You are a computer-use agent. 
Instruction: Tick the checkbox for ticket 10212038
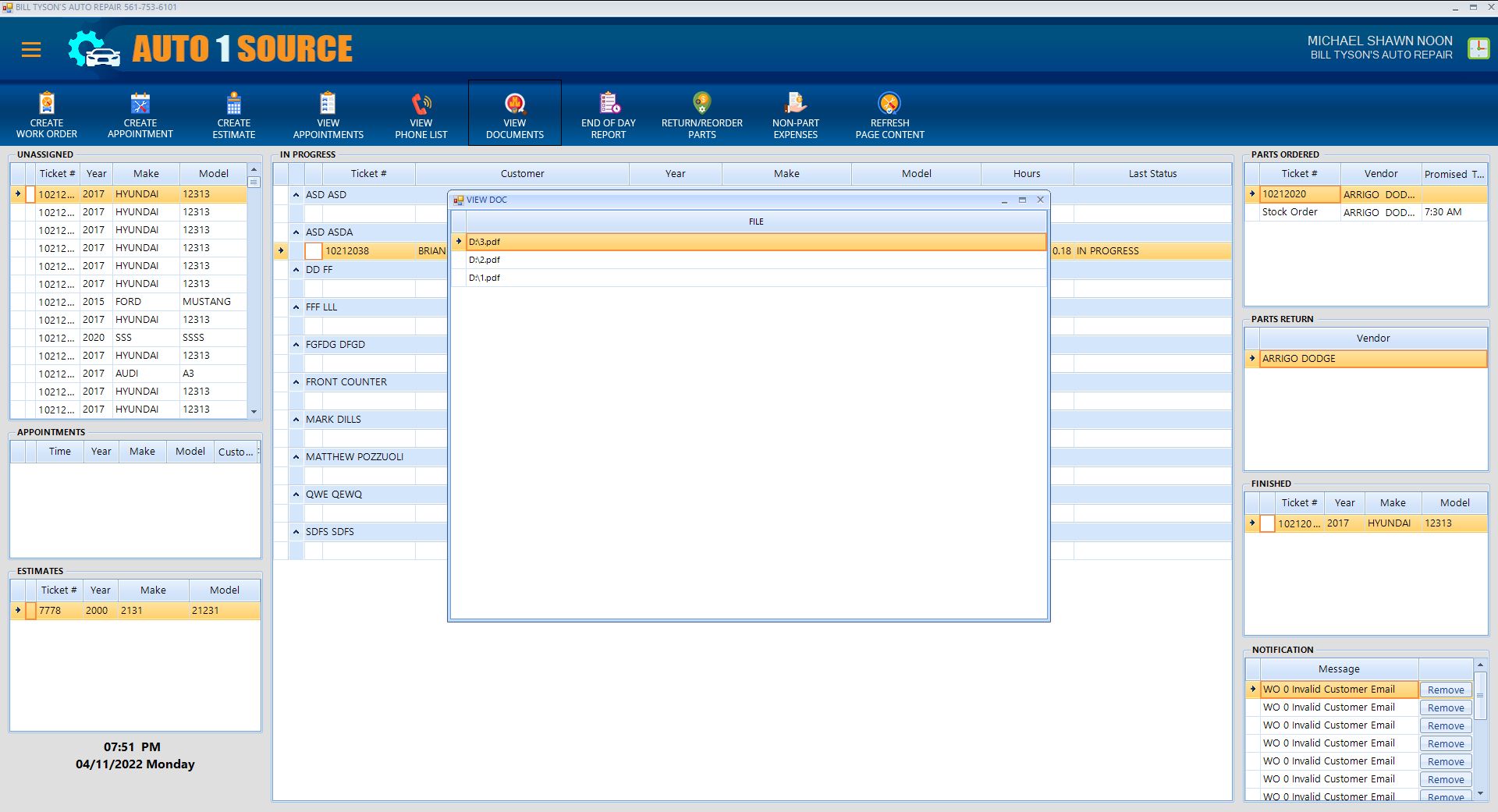(314, 251)
